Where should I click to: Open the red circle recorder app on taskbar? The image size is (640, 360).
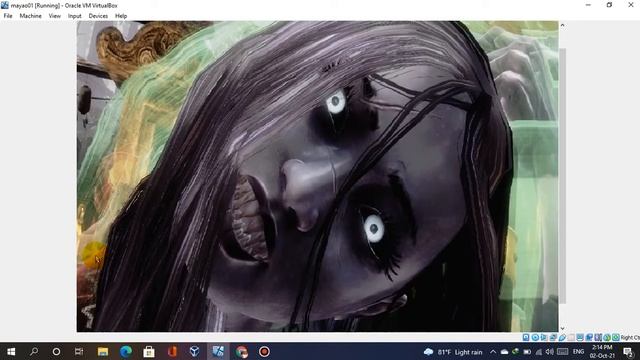point(264,351)
